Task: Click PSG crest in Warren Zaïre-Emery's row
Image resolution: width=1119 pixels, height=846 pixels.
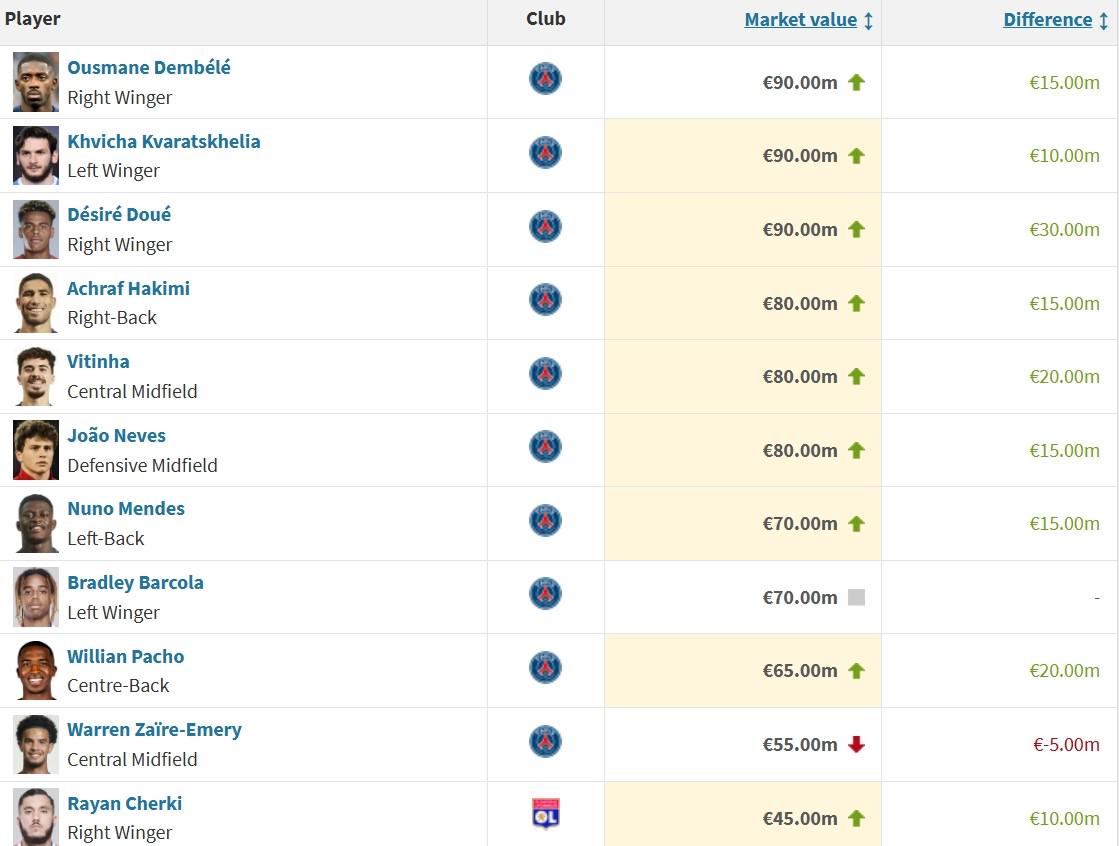Action: [x=545, y=741]
